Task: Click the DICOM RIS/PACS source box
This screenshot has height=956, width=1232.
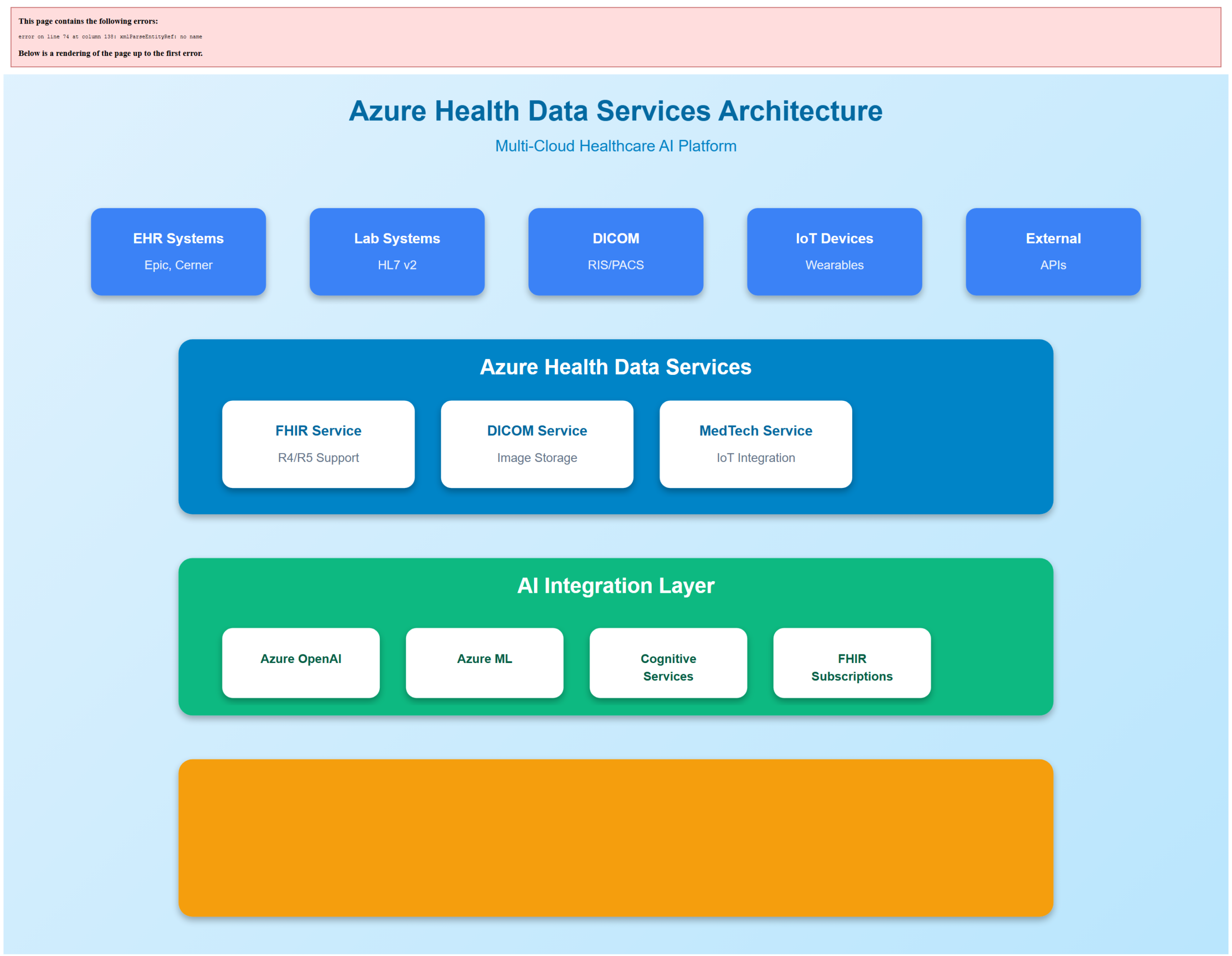Action: (x=616, y=252)
